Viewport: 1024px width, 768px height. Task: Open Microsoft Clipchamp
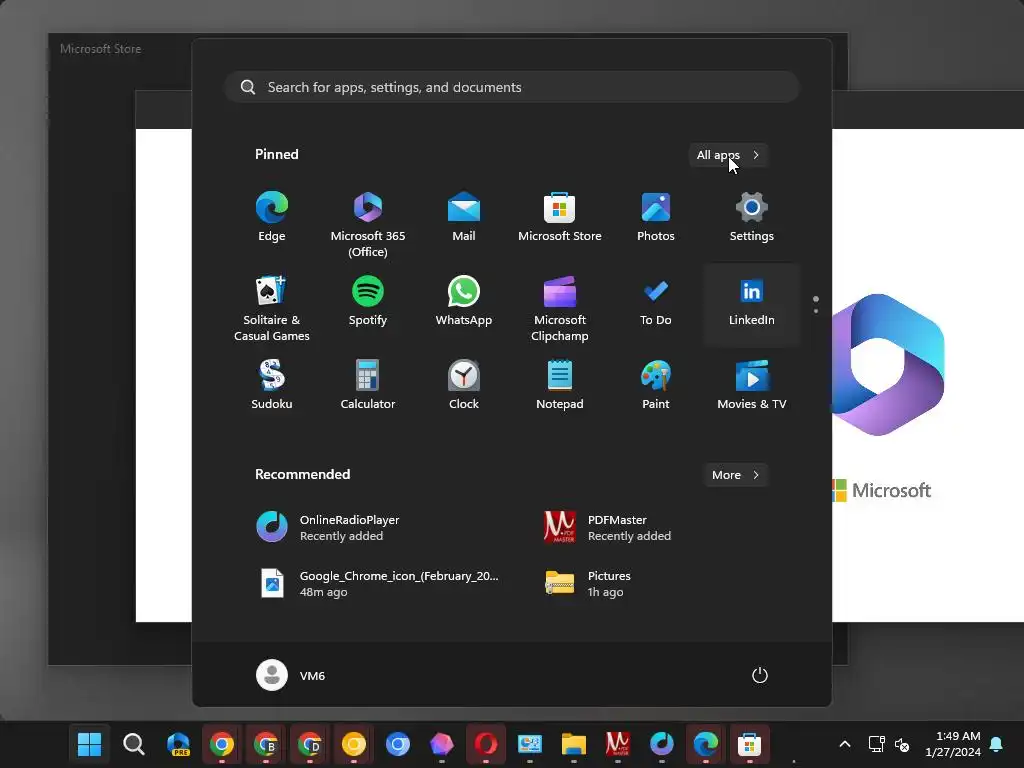560,307
